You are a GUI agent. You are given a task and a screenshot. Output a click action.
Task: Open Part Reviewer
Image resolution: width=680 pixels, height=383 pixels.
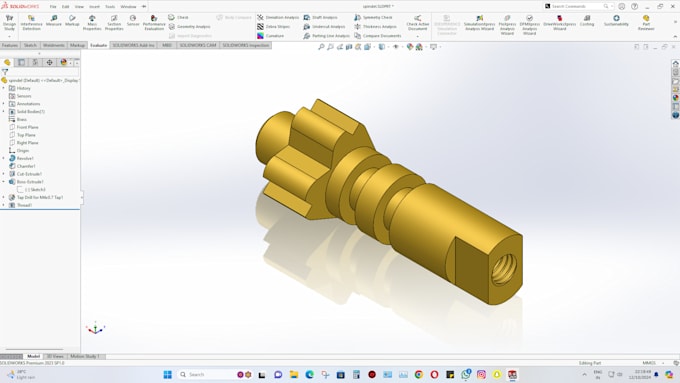(x=646, y=23)
